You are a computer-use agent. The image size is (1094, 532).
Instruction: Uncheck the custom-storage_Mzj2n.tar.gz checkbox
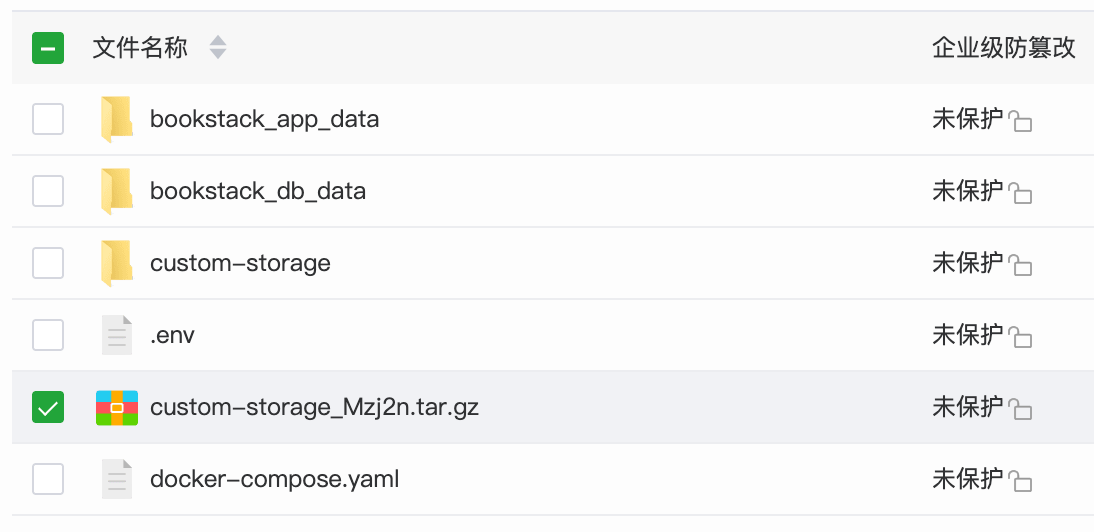click(x=48, y=407)
